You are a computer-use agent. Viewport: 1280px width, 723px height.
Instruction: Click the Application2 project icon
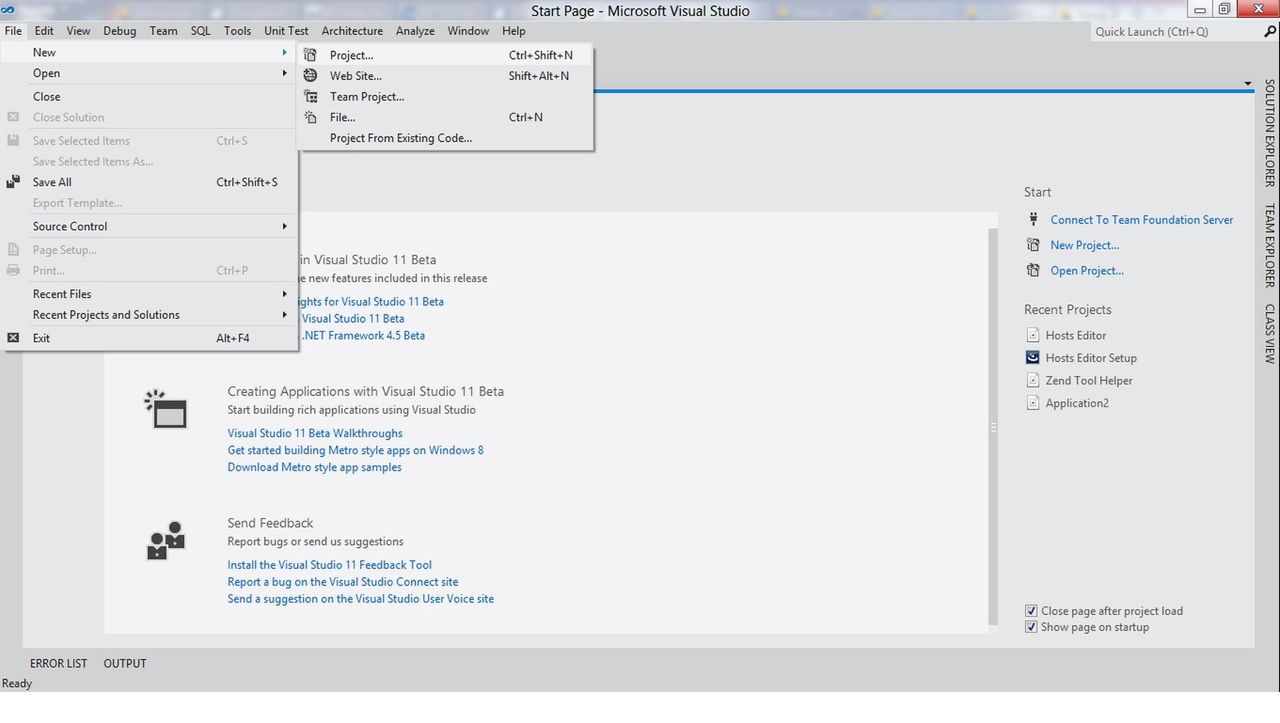click(1033, 403)
